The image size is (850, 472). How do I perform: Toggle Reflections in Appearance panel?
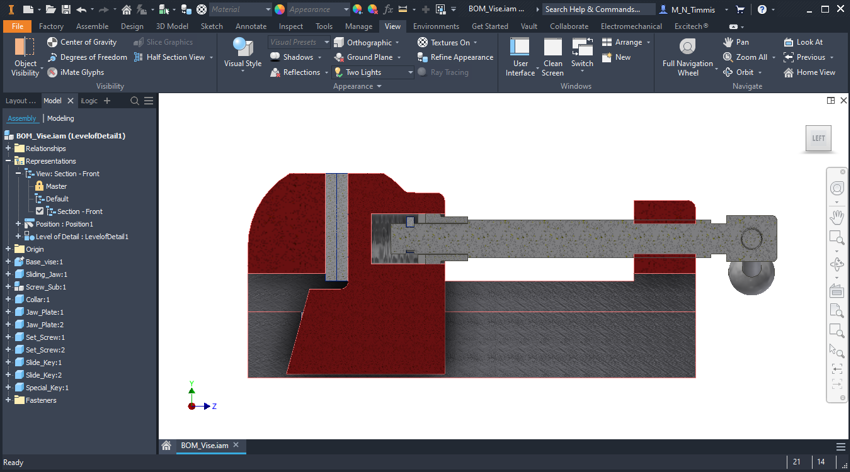tap(295, 72)
